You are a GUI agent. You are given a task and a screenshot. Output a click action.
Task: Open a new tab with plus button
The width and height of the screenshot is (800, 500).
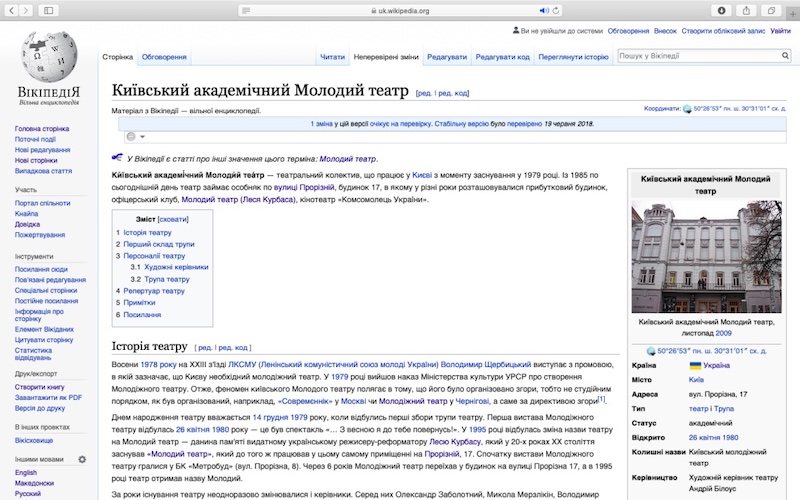(x=793, y=14)
